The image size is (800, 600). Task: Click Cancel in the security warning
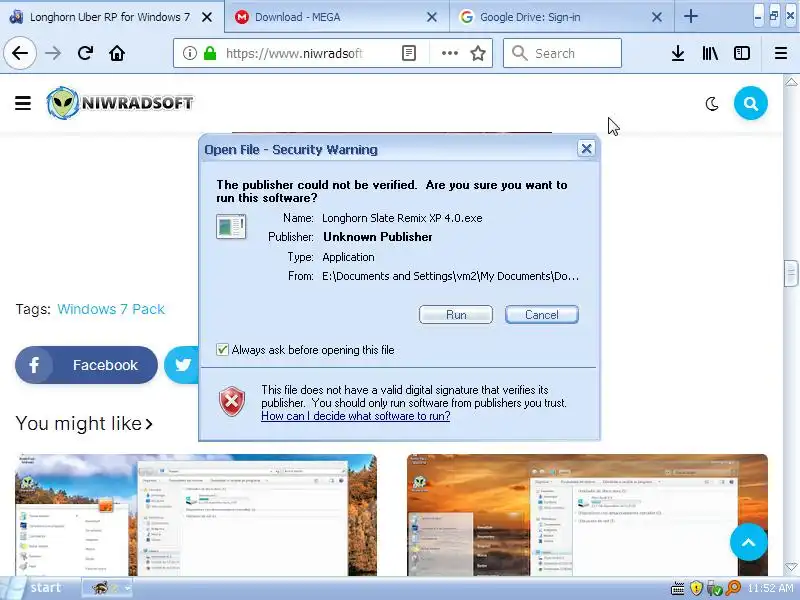(x=542, y=315)
